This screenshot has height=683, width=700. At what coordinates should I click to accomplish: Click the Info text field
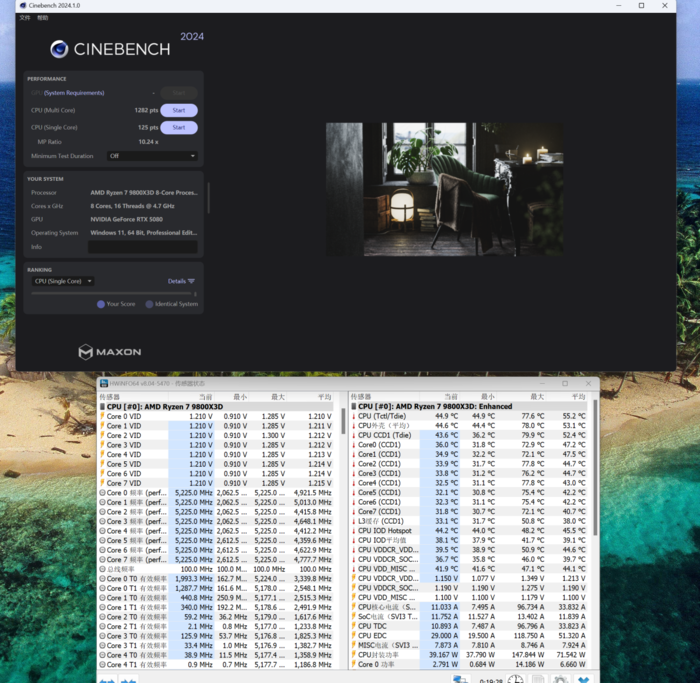pyautogui.click(x=143, y=247)
